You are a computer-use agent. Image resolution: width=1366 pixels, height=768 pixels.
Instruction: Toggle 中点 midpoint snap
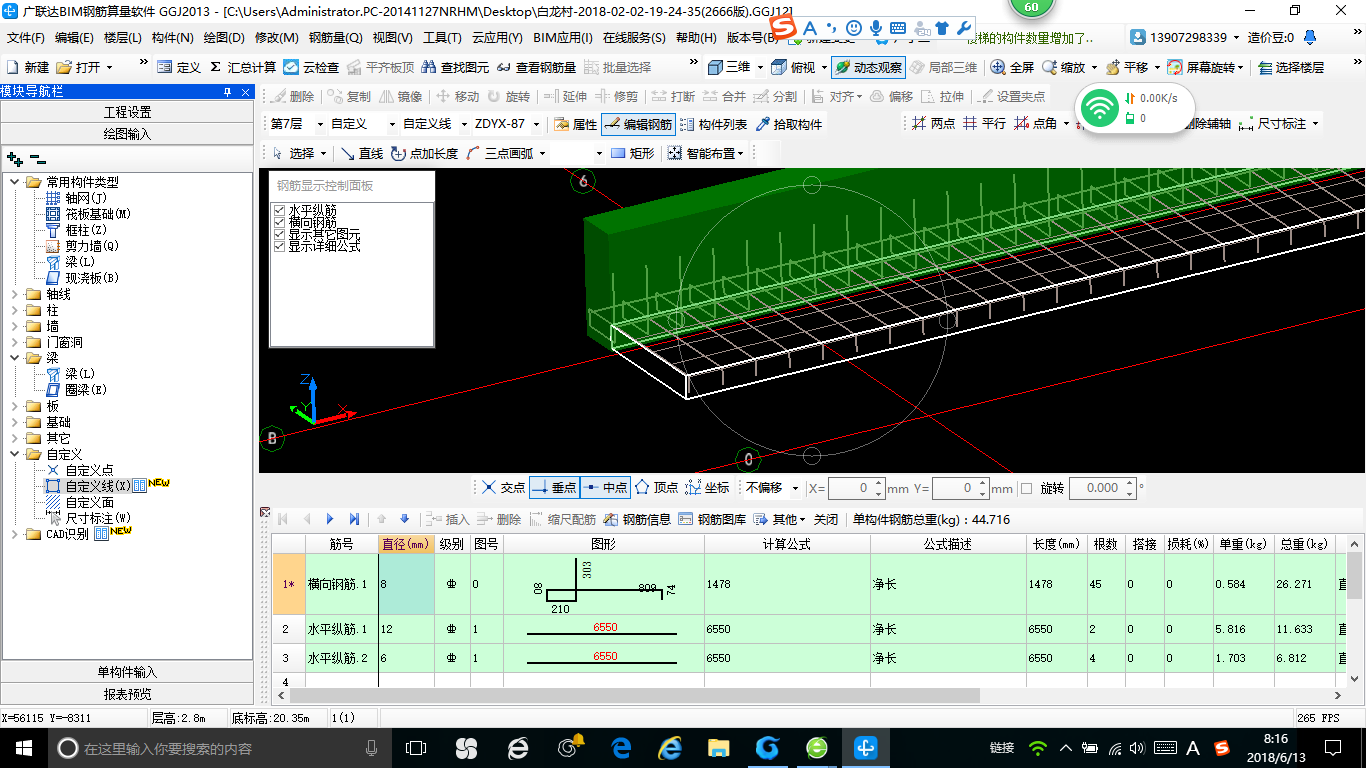605,488
